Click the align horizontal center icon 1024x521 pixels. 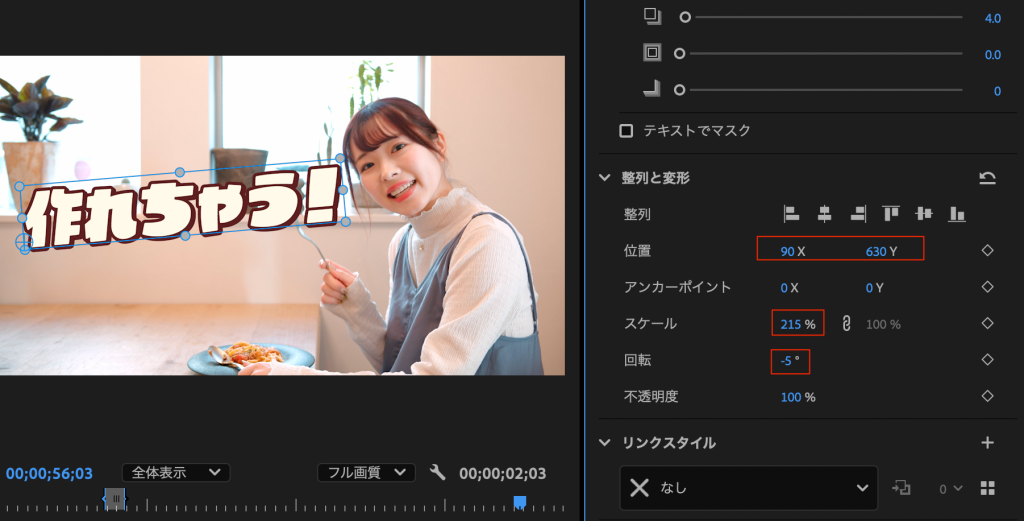click(824, 213)
